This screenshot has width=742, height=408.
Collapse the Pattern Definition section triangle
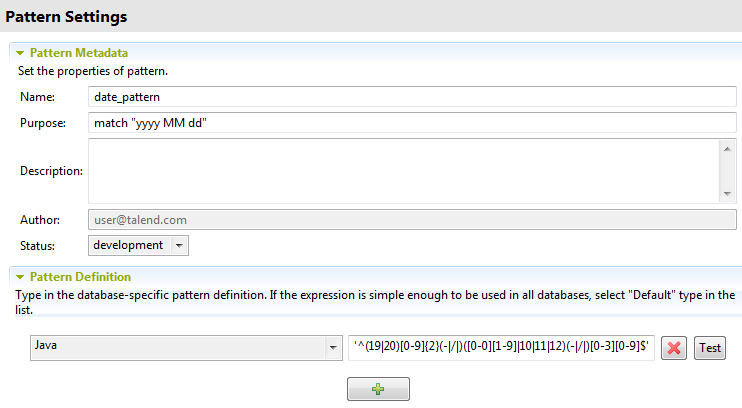(x=19, y=276)
